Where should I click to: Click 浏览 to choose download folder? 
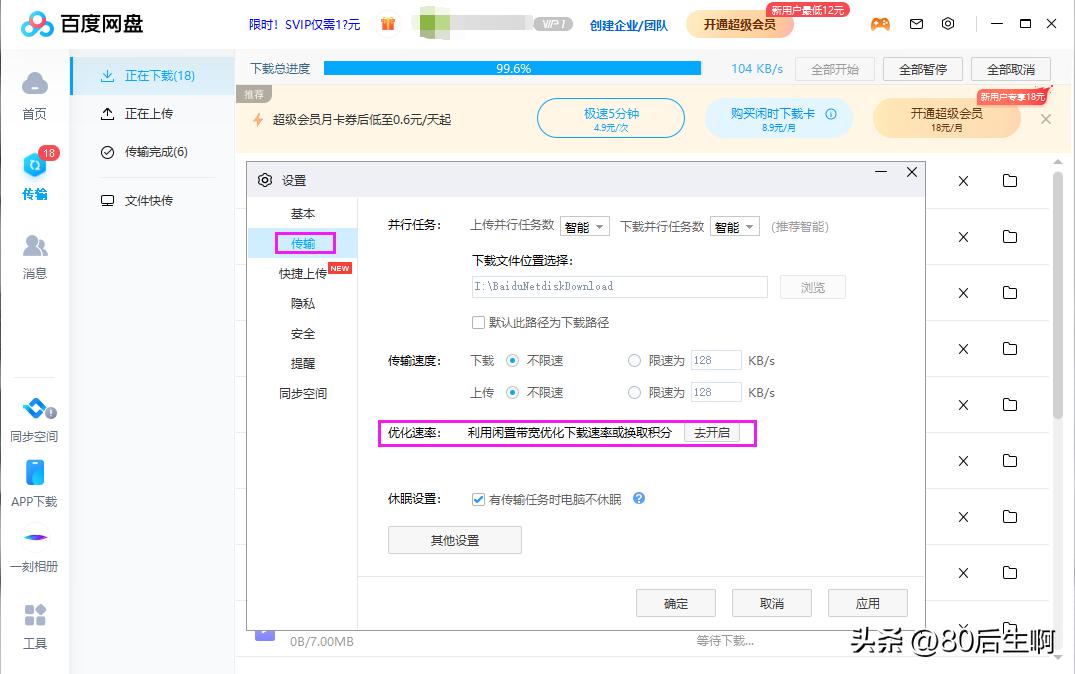coord(812,287)
